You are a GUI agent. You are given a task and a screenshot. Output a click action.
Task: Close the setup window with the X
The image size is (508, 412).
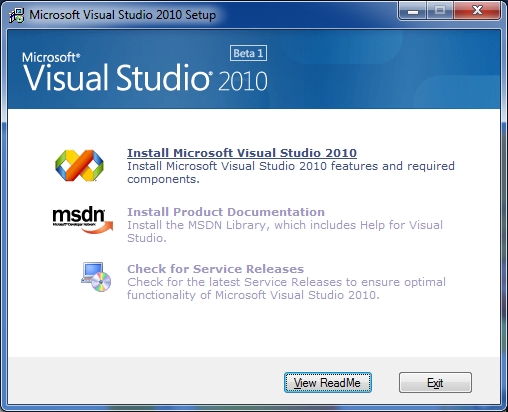[x=477, y=11]
